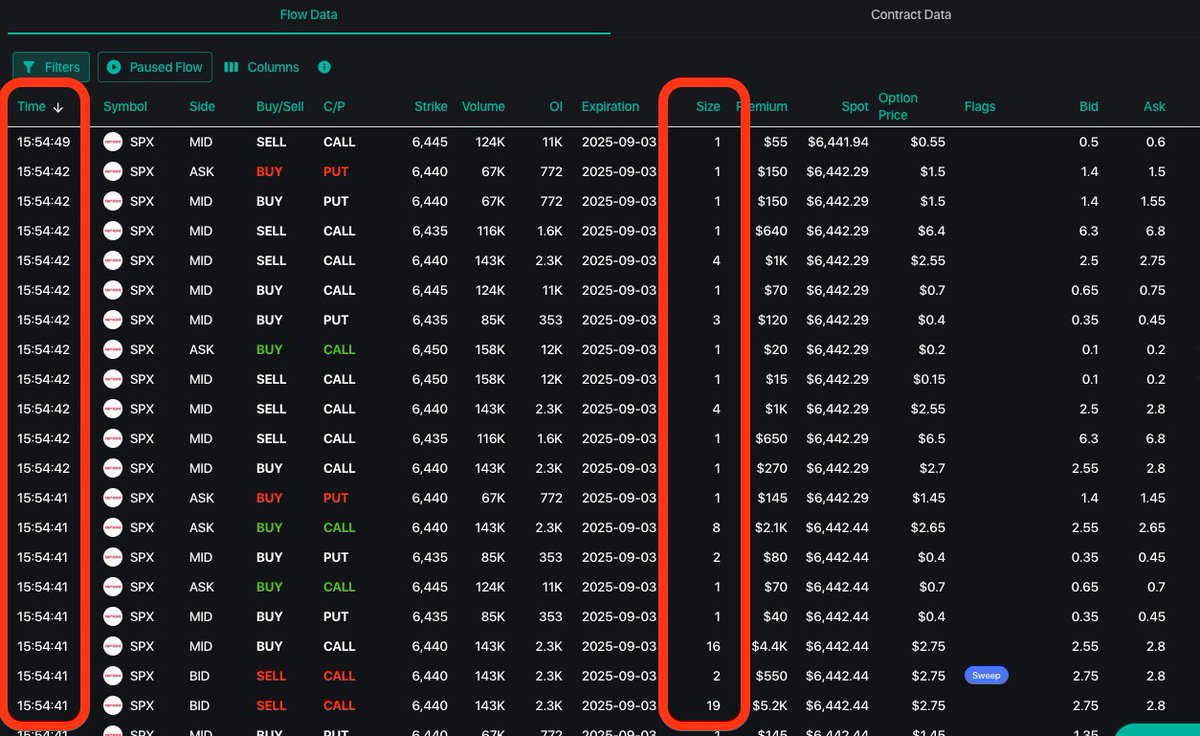Click the SPX ticker badge in the first row

tap(112, 141)
